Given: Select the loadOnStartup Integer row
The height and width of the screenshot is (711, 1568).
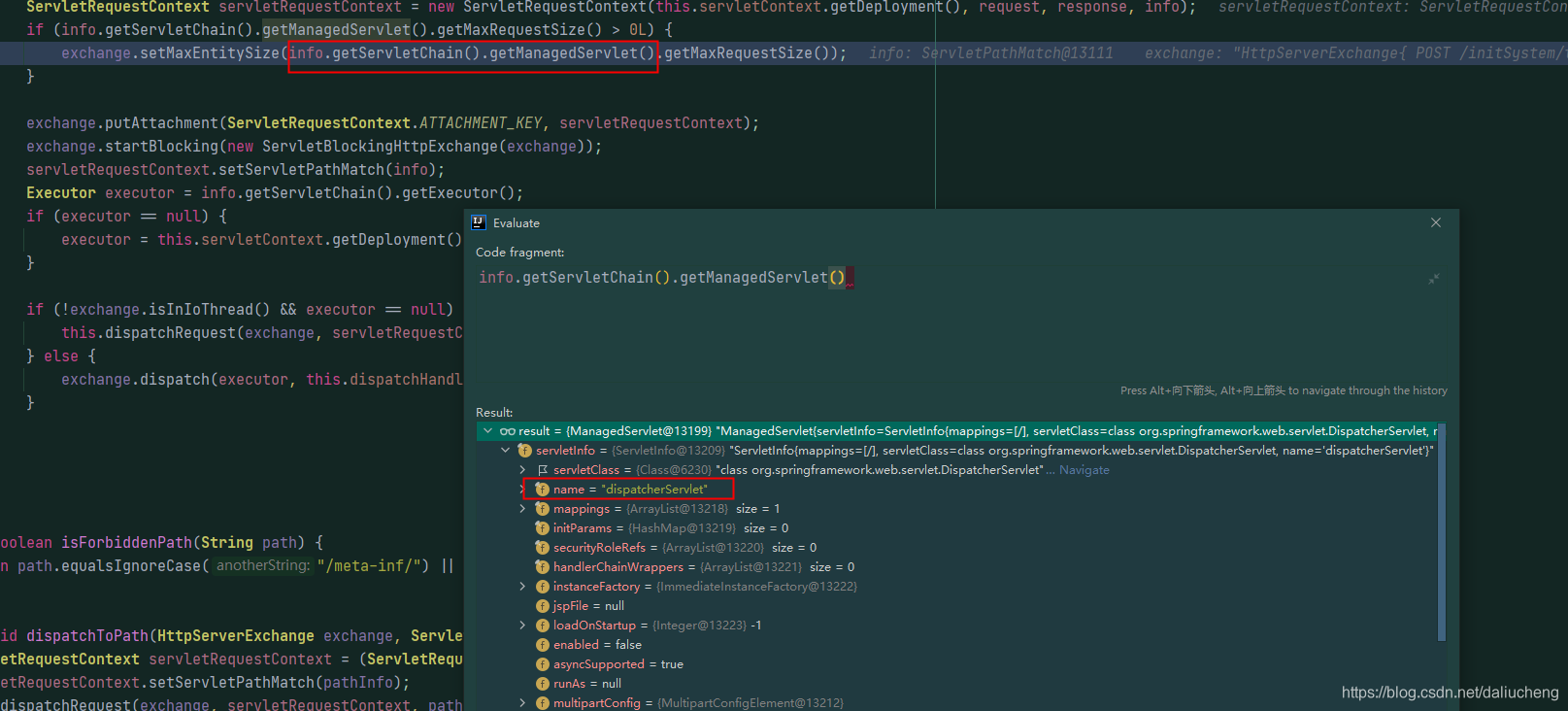Looking at the screenshot, I should (956, 625).
